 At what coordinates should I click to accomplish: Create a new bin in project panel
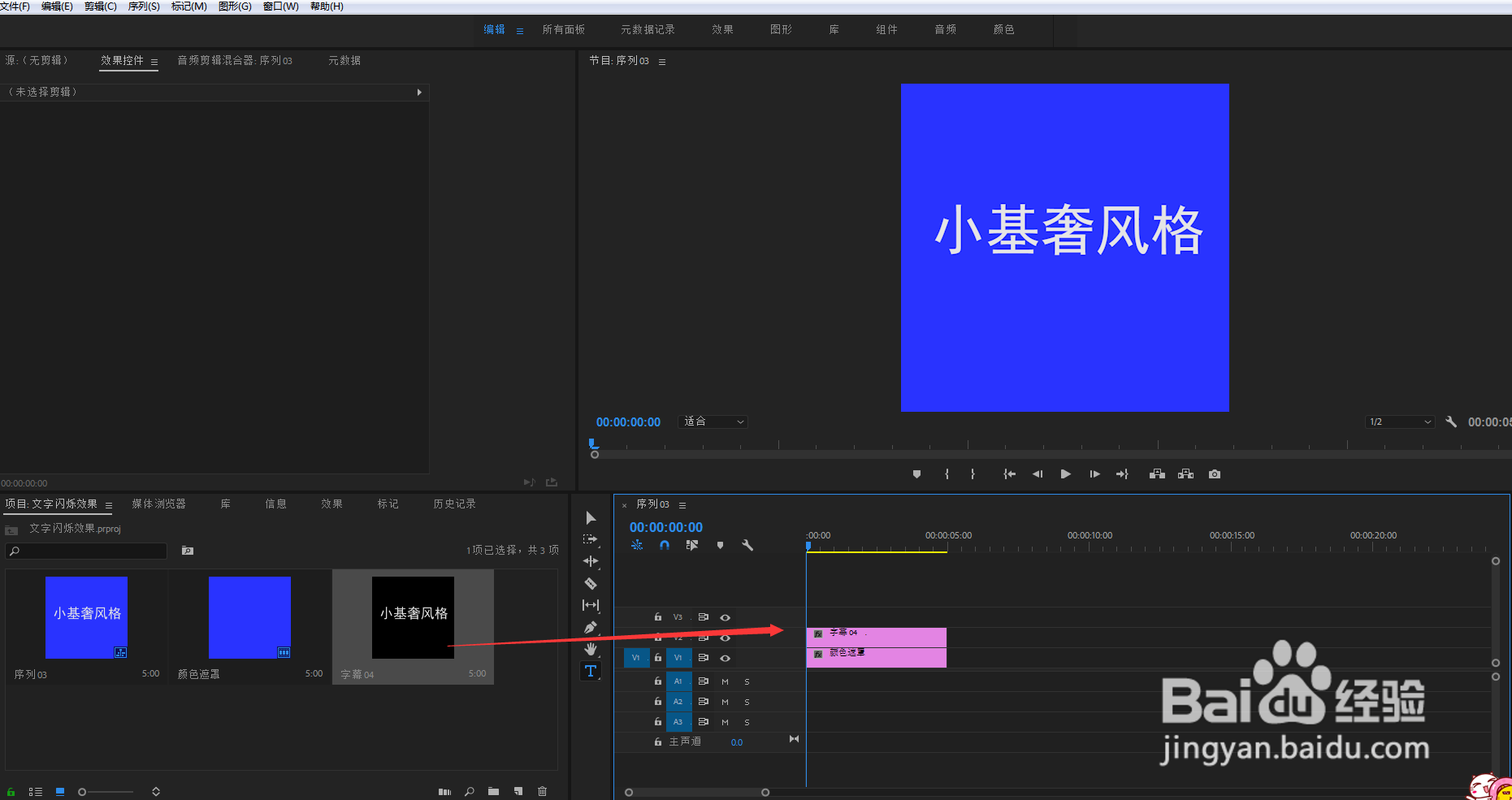pos(493,792)
